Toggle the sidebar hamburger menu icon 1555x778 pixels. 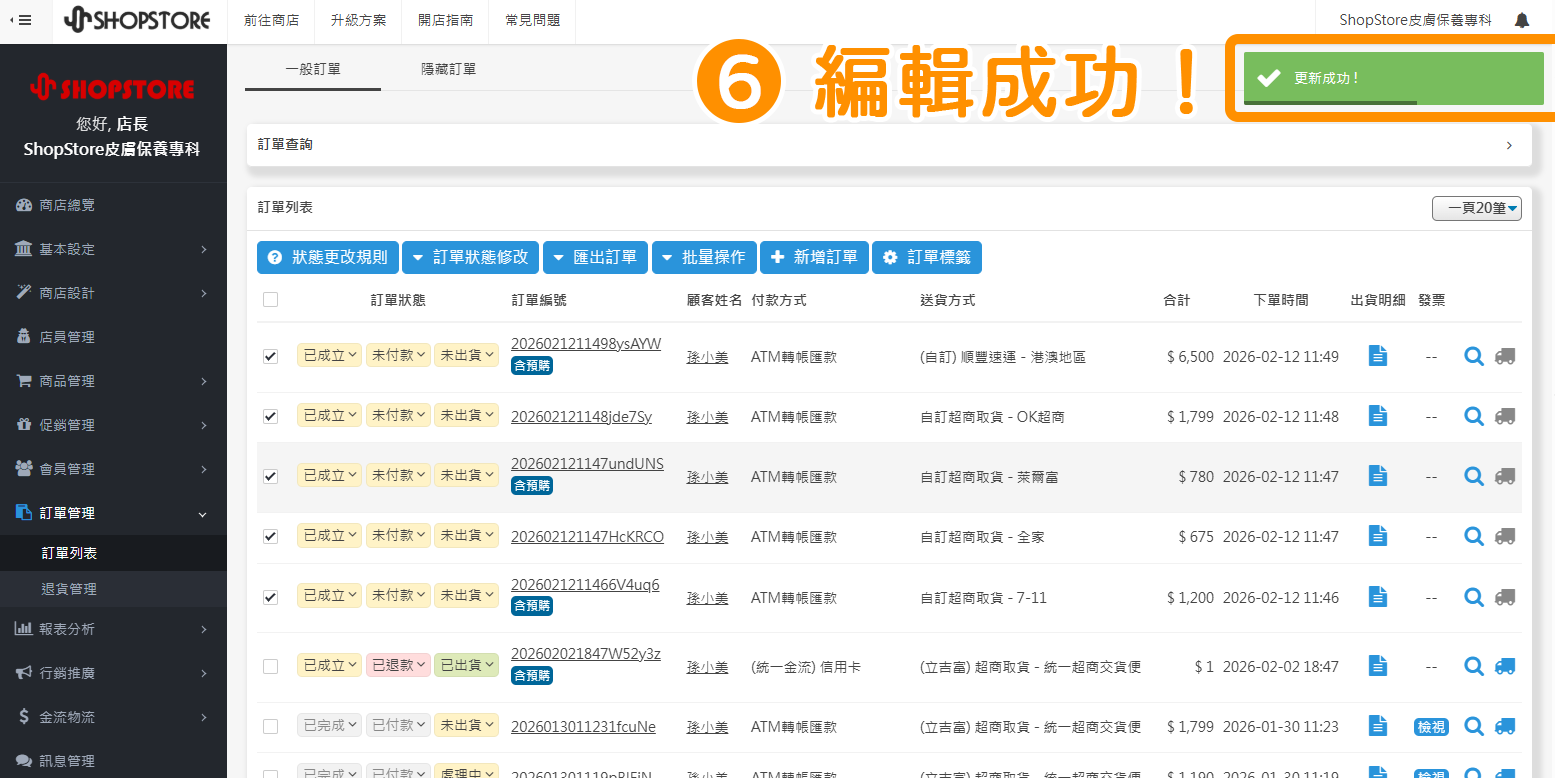pos(20,20)
